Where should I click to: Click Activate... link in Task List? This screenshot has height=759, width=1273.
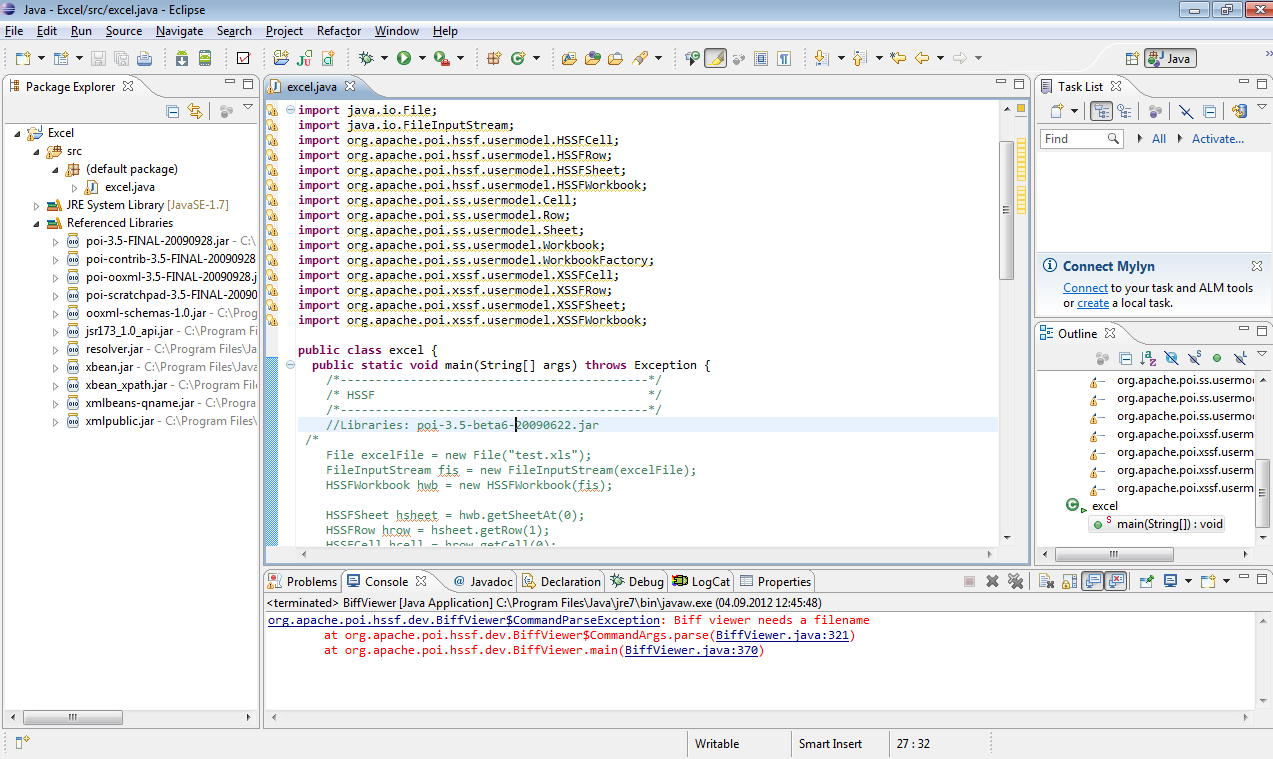(1218, 139)
